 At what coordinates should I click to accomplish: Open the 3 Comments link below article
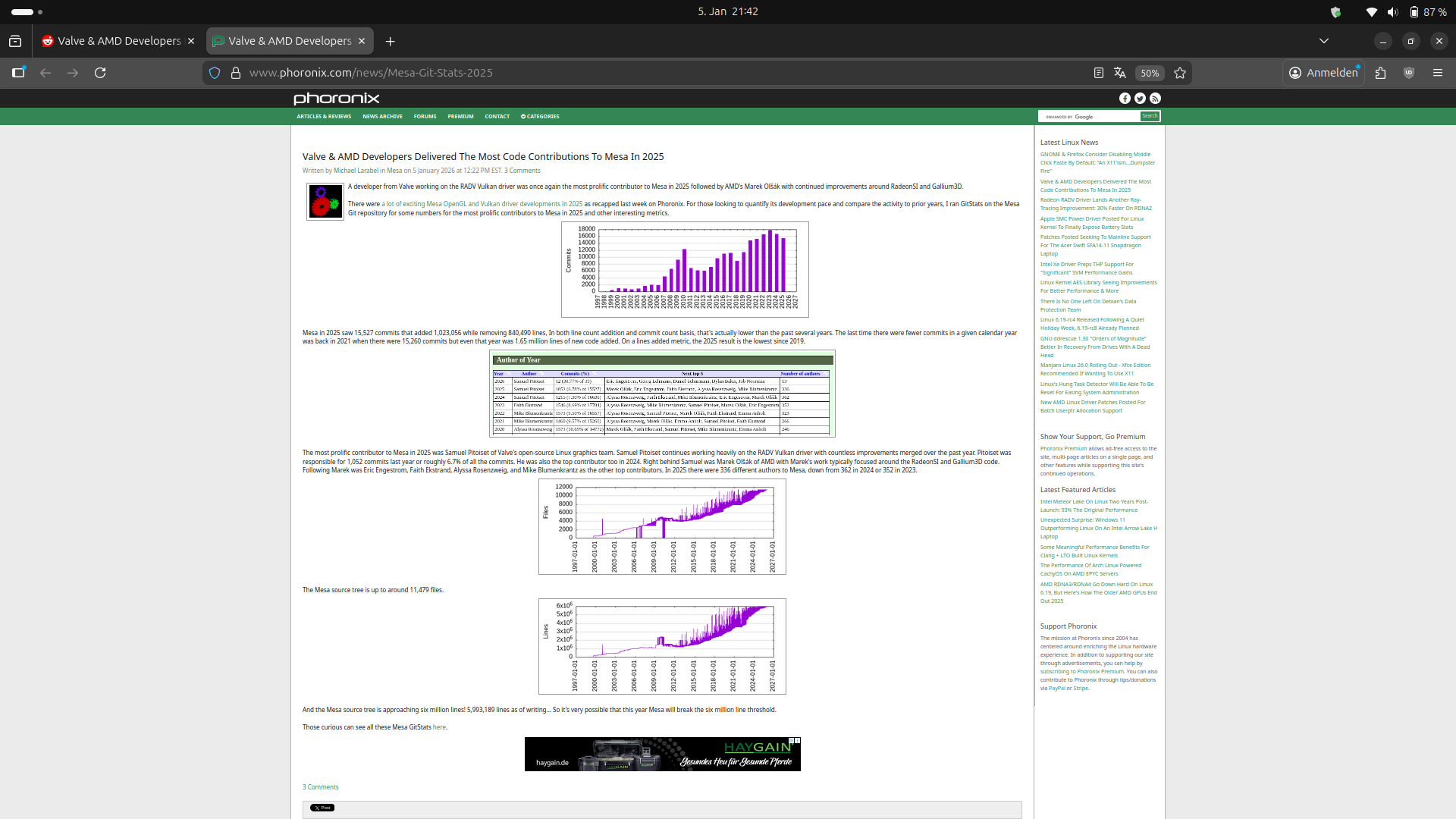pos(321,787)
